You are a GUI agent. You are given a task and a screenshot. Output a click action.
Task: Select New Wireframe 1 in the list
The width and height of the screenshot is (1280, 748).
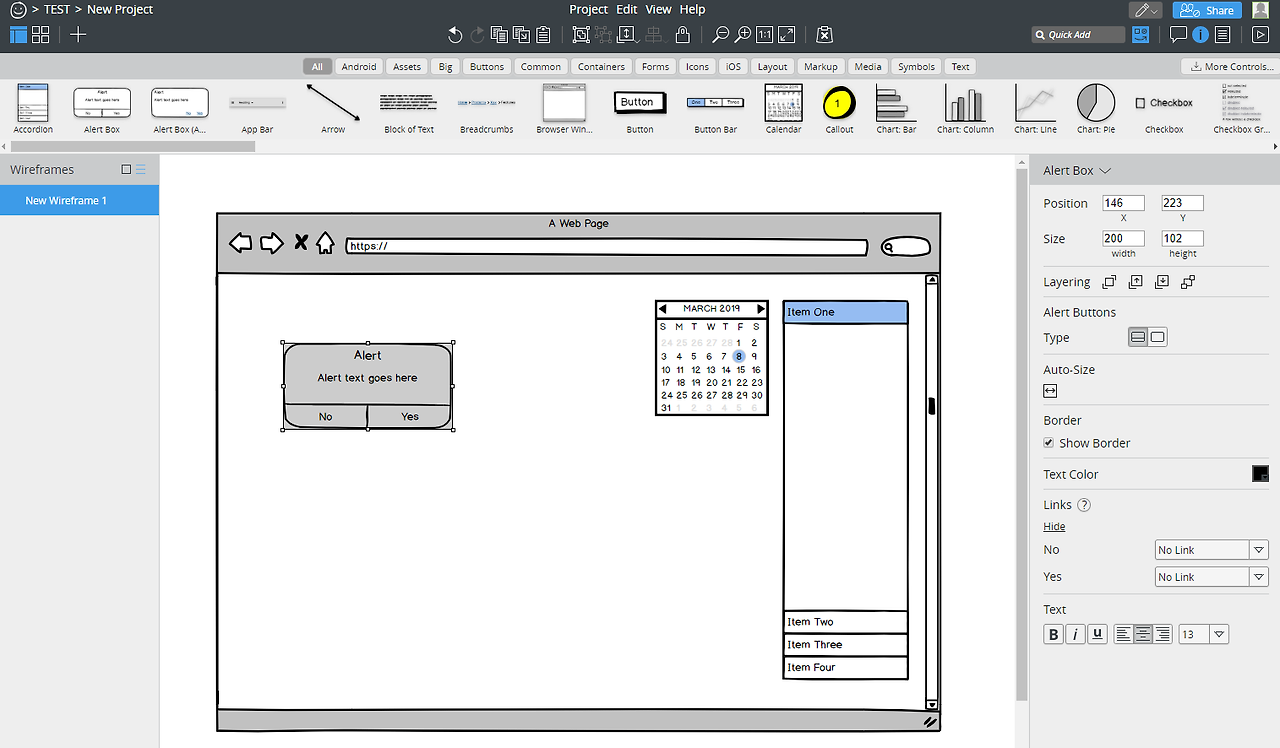pos(79,200)
